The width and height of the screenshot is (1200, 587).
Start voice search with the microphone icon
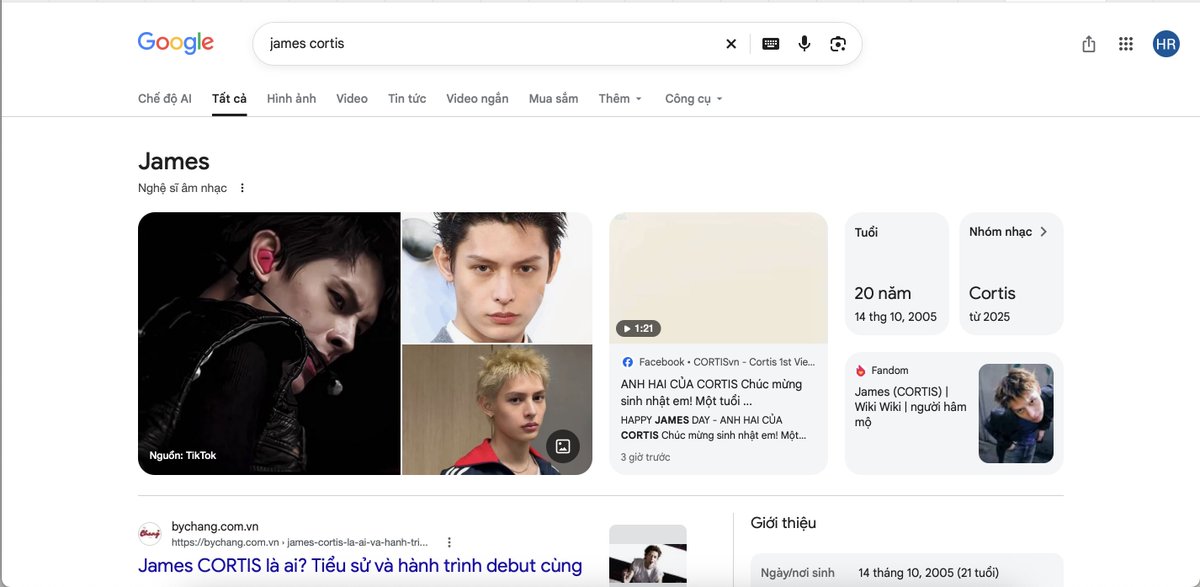coord(804,44)
